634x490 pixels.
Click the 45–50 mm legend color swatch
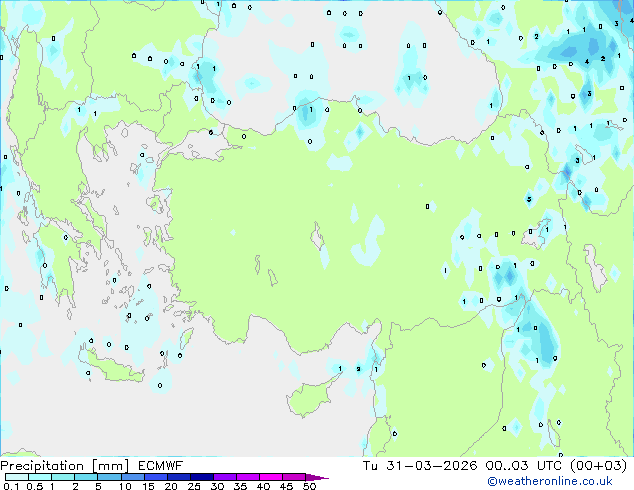click(x=294, y=477)
